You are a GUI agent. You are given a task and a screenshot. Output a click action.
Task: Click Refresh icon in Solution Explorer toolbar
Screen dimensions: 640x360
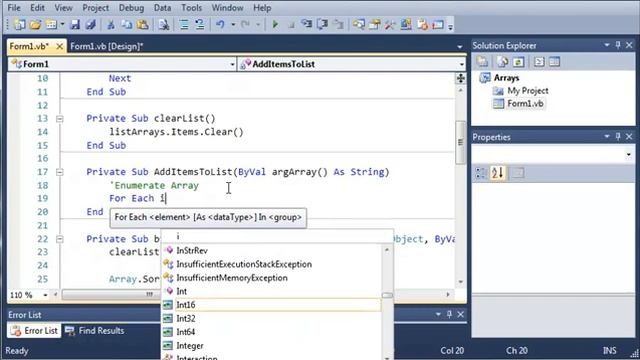pos(518,62)
